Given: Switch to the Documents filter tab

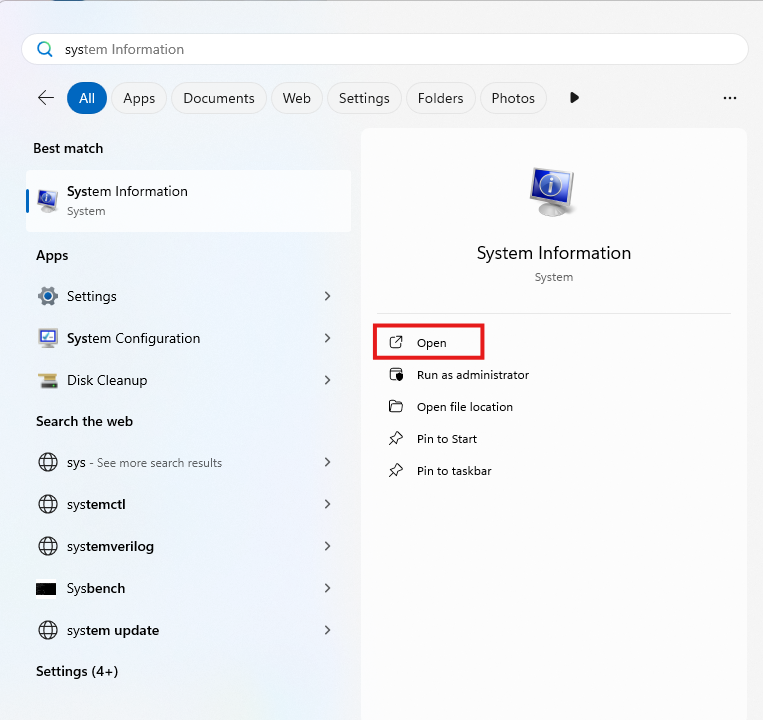Looking at the screenshot, I should click(x=219, y=98).
